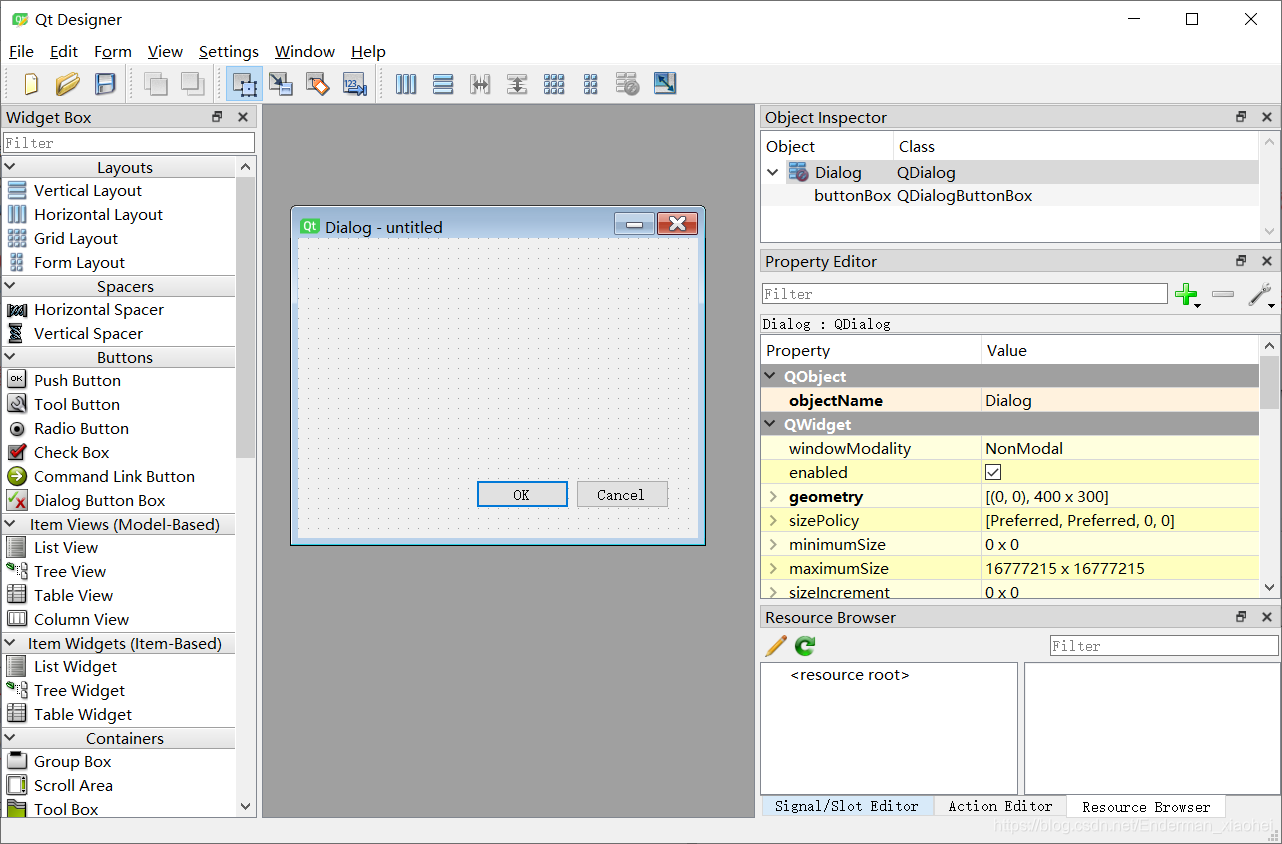
Task: Select the windowModality property value NonModal
Action: [1120, 448]
